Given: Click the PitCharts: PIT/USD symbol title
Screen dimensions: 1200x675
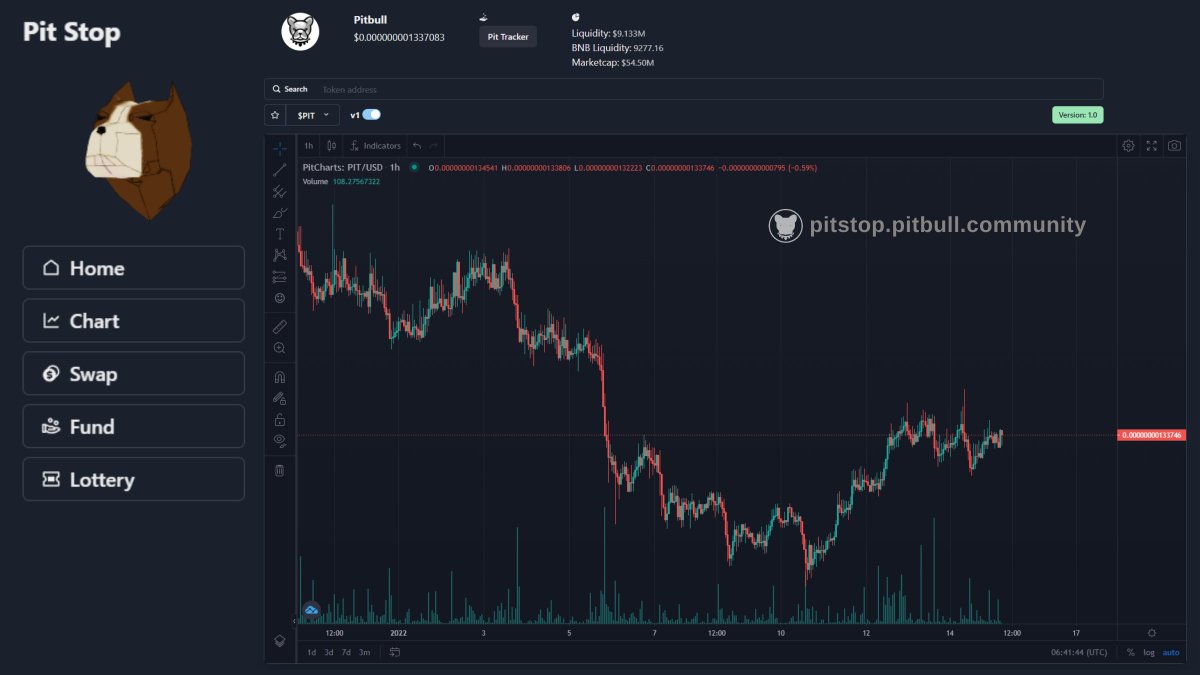Looking at the screenshot, I should pyautogui.click(x=351, y=167).
